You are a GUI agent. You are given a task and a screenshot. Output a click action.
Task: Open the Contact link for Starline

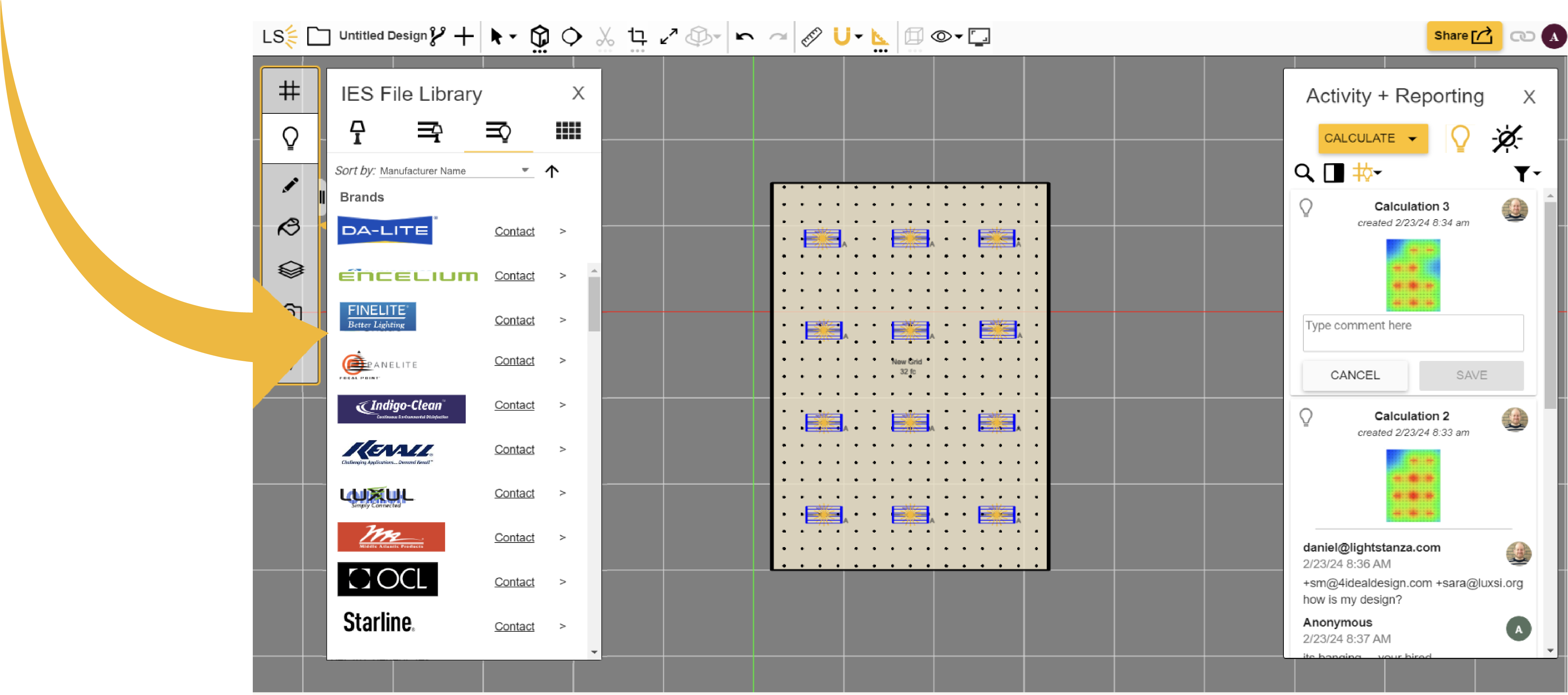[514, 626]
